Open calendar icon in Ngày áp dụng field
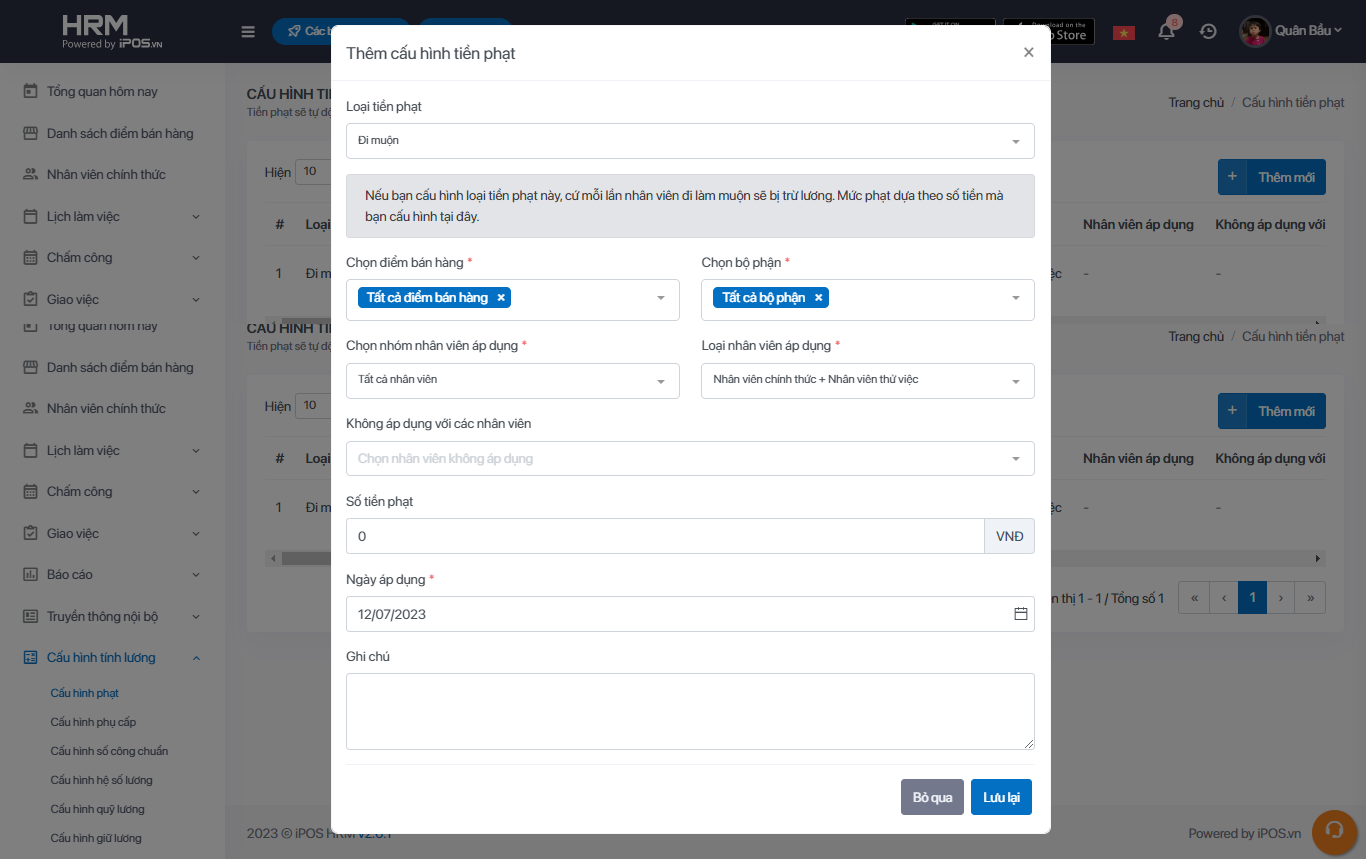Screen dimensions: 1366x859 coord(1020,614)
